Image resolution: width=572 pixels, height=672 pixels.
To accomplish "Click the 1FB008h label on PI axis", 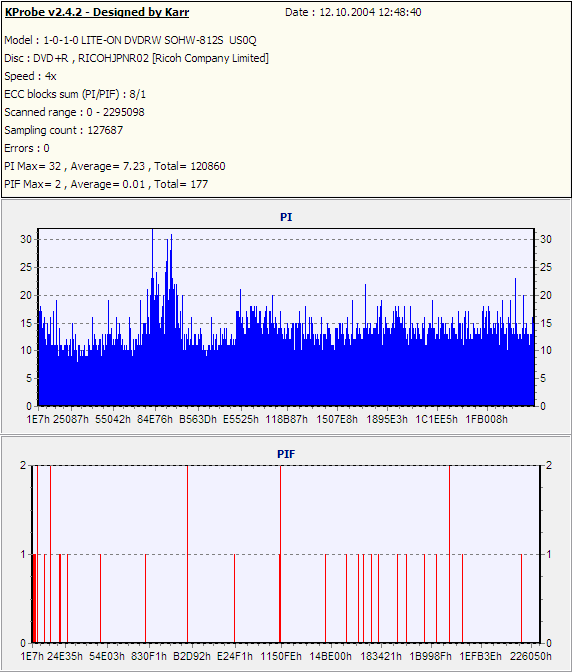I will click(x=486, y=419).
